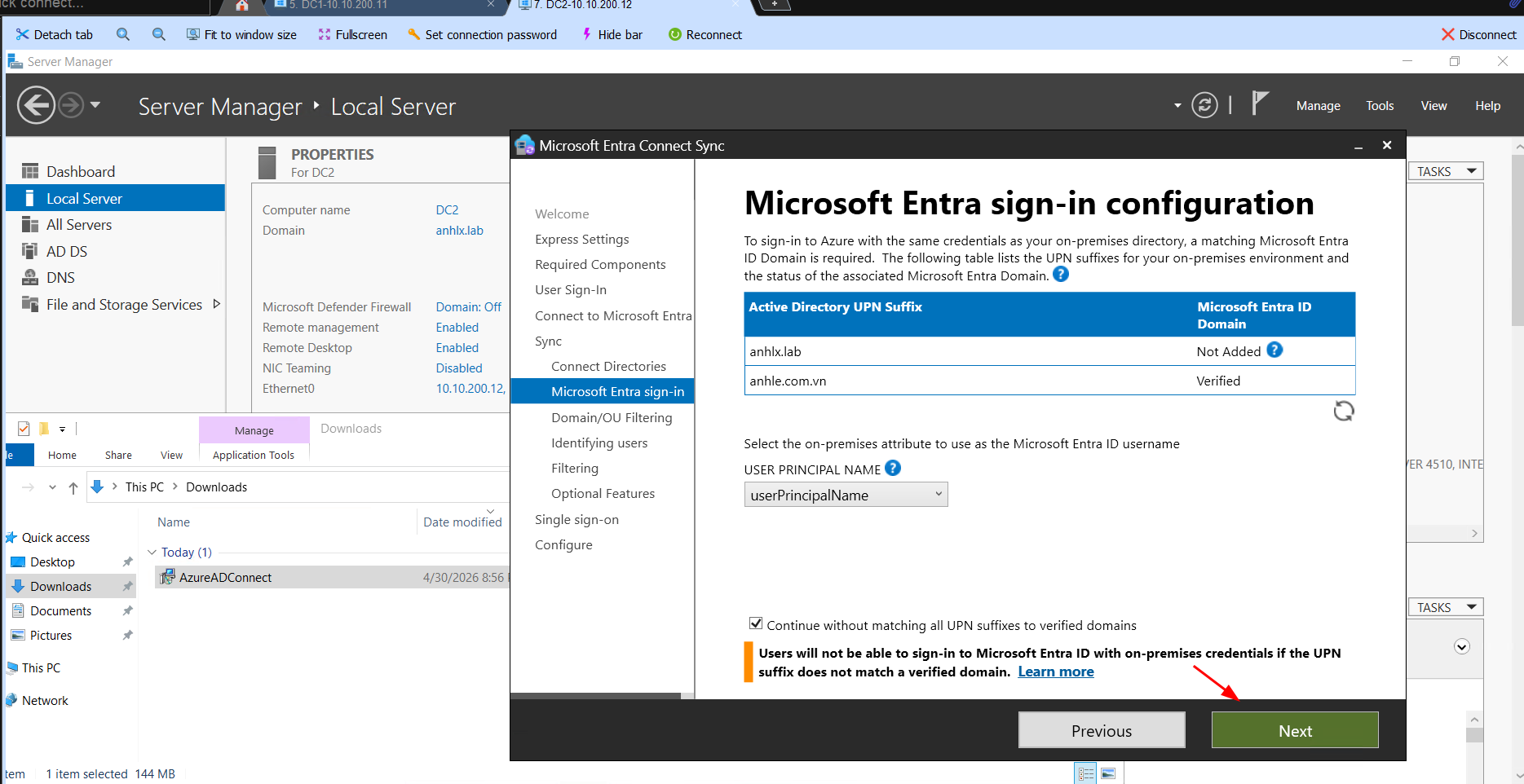Open the recent locations dropdown in File Explorer
This screenshot has height=784, width=1524.
[x=52, y=487]
